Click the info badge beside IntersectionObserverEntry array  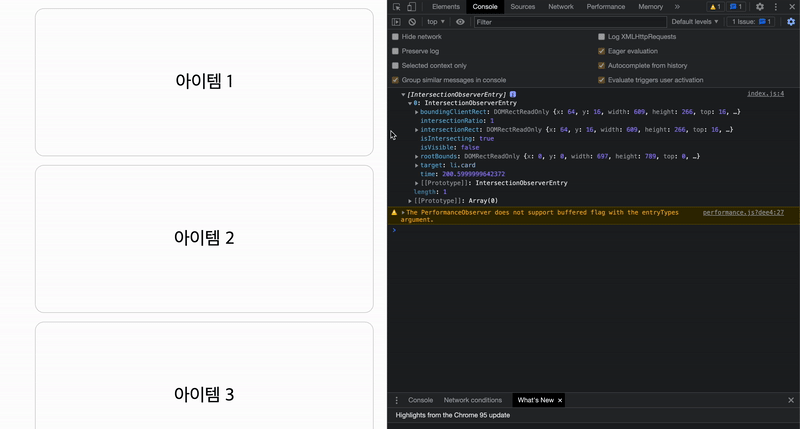pos(513,94)
